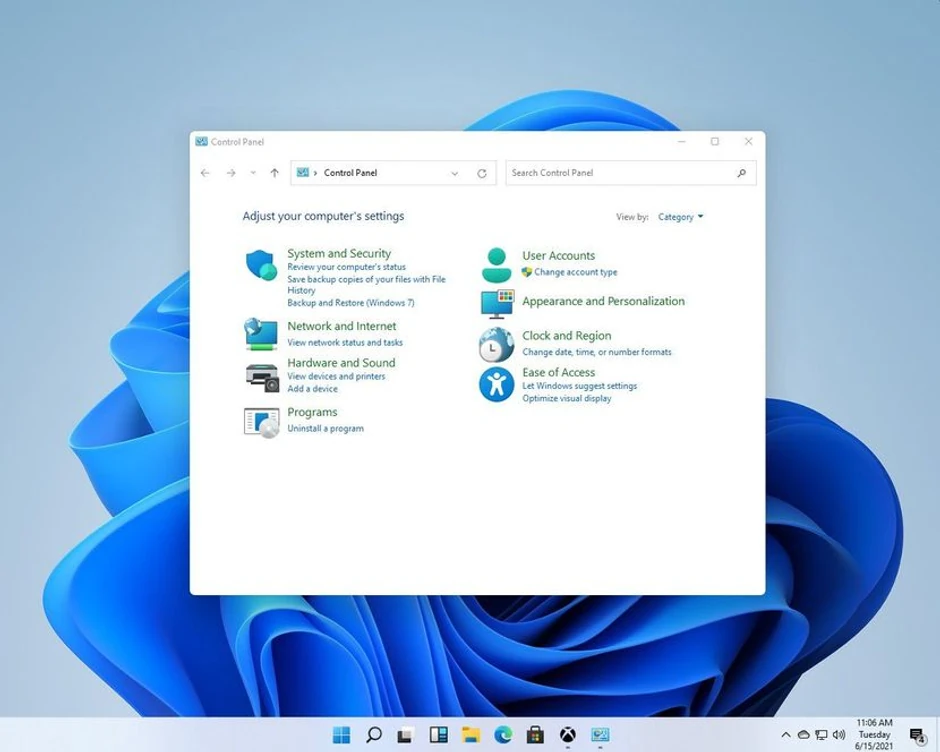Open the address bar dropdown chevron

click(x=455, y=173)
